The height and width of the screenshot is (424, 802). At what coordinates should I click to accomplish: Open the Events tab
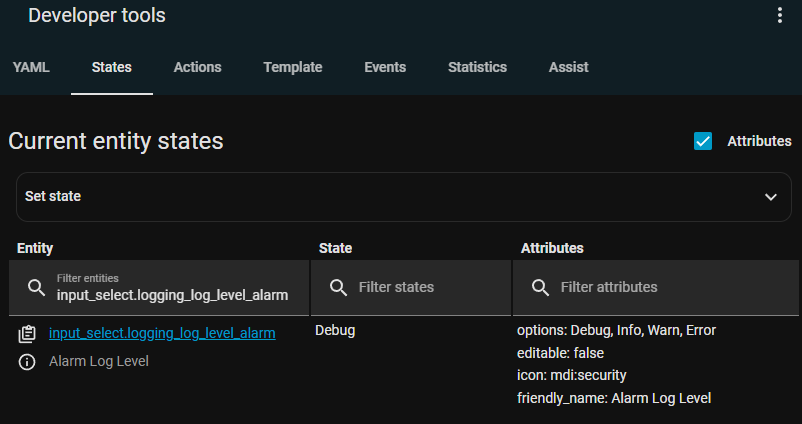385,67
